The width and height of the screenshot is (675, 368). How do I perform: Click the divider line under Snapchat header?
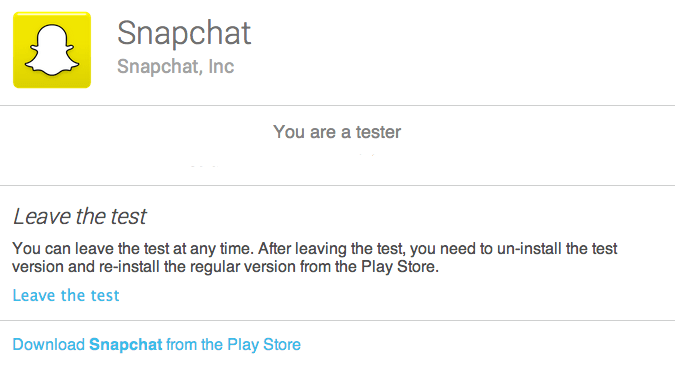(338, 105)
